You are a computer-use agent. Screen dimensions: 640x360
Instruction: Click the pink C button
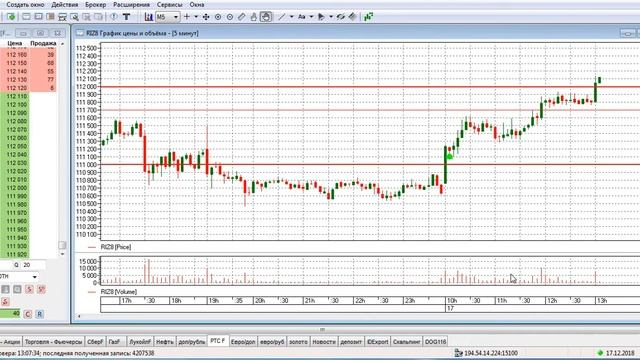tap(28, 314)
